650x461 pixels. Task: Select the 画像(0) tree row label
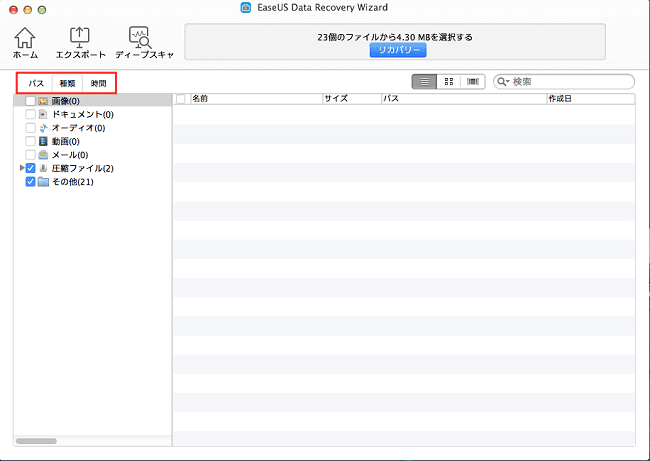point(65,101)
